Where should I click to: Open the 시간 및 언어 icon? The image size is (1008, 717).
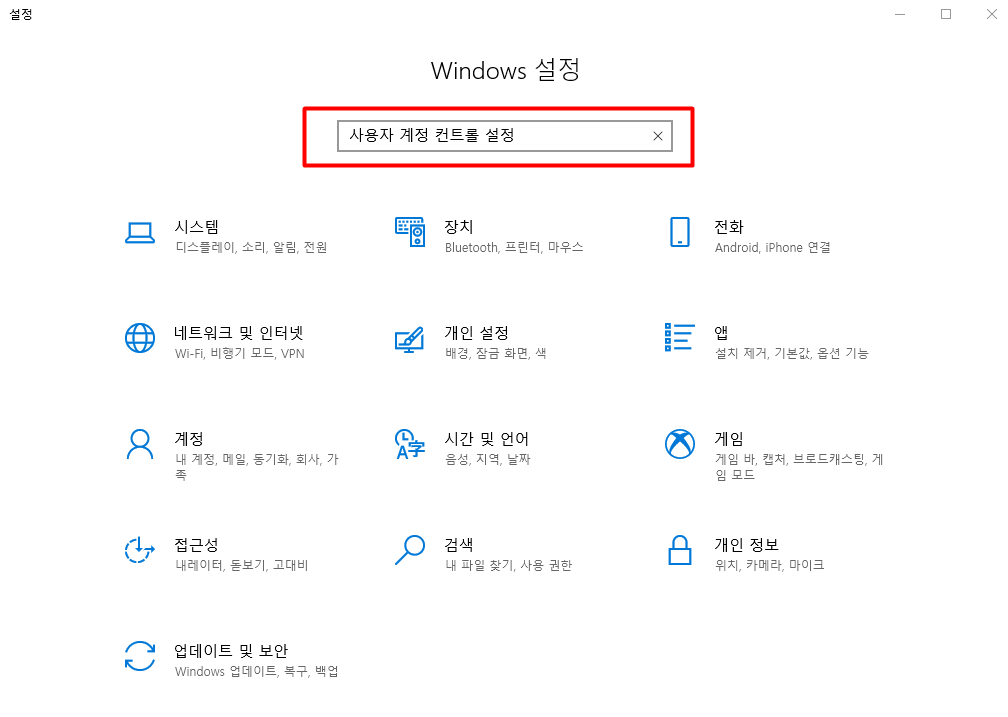[x=410, y=444]
